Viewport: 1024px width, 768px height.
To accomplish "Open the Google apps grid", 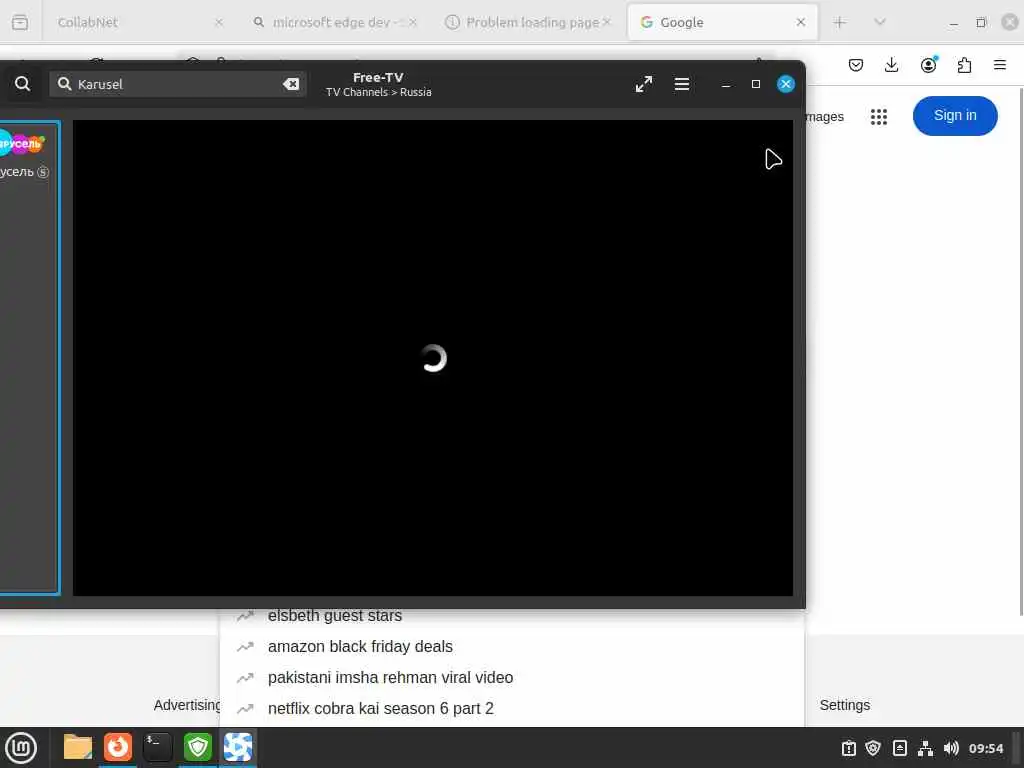I will point(879,116).
